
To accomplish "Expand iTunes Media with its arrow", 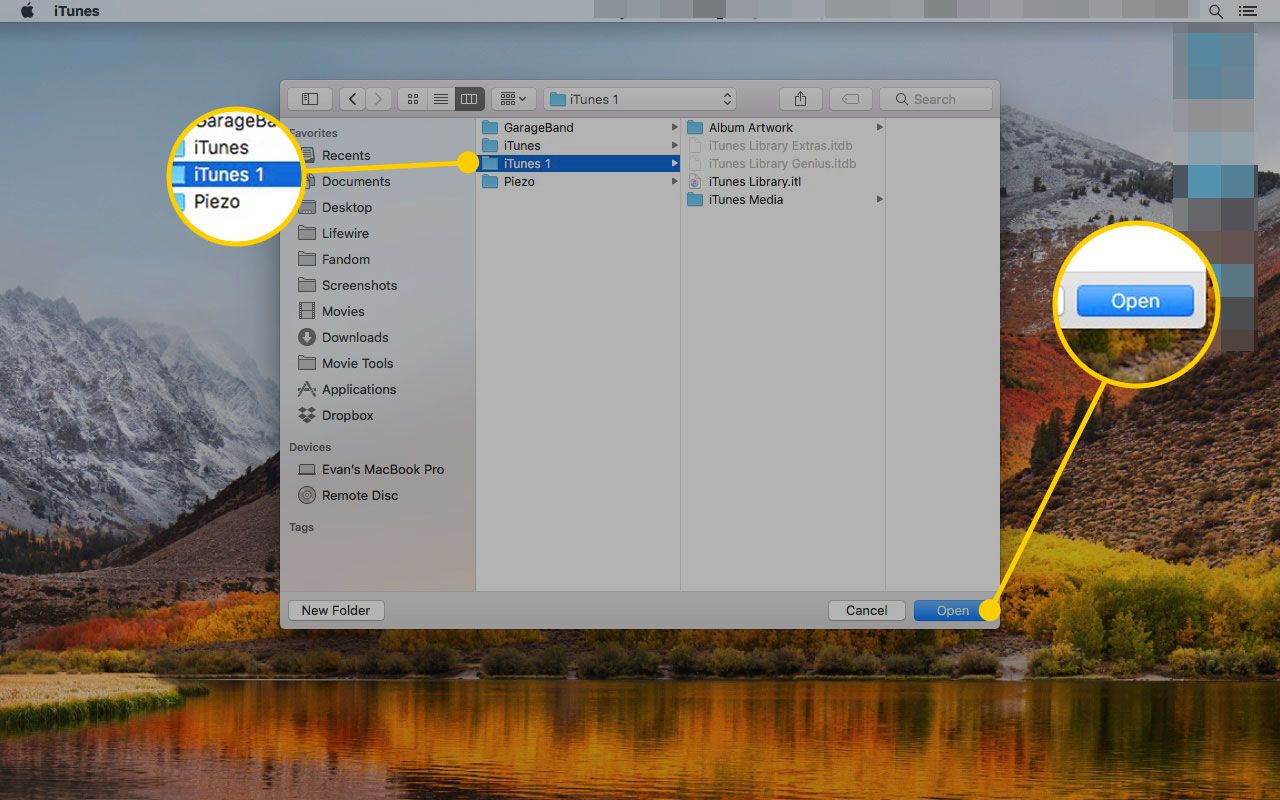I will [x=879, y=199].
